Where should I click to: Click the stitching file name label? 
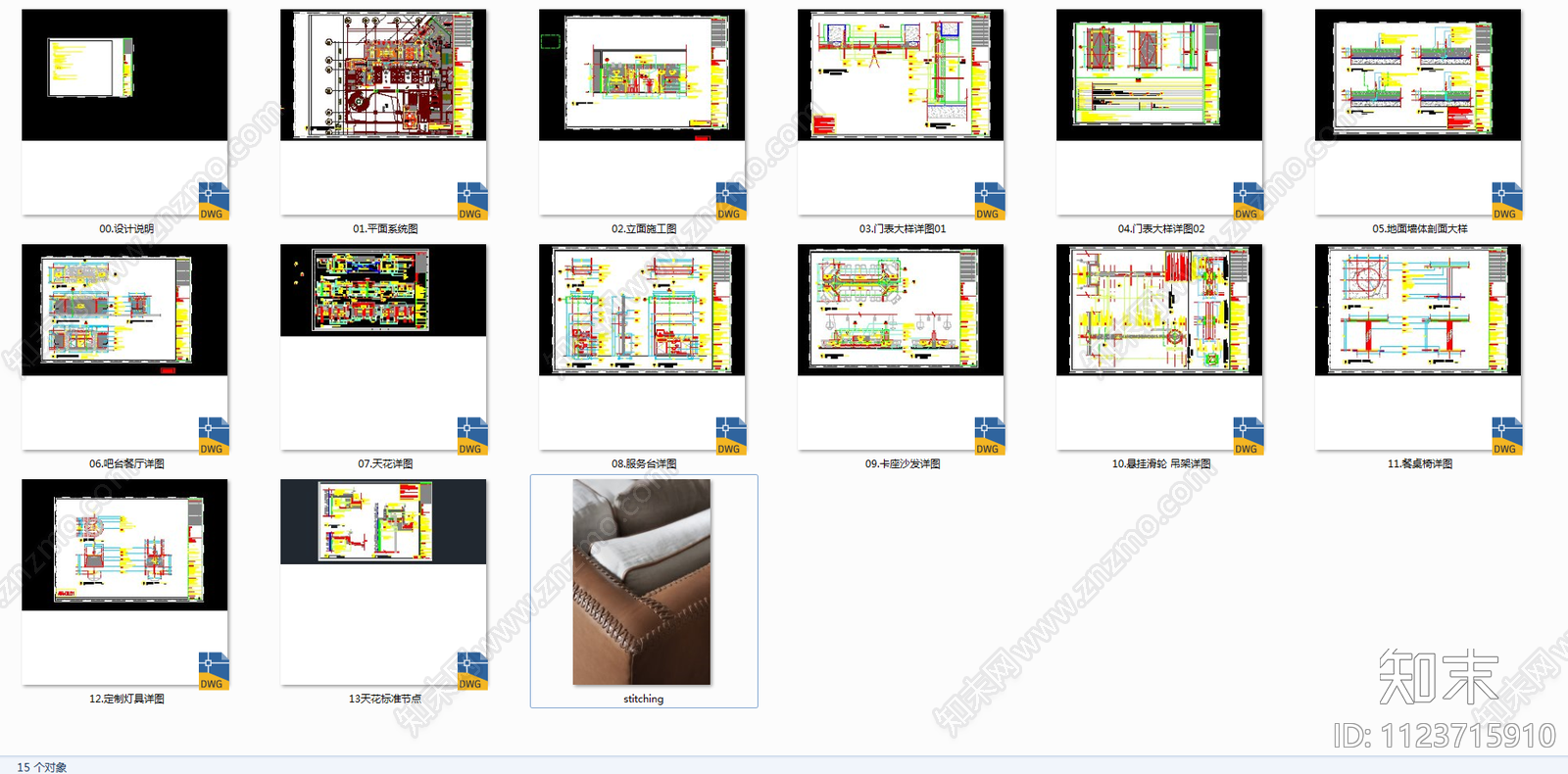coord(644,700)
